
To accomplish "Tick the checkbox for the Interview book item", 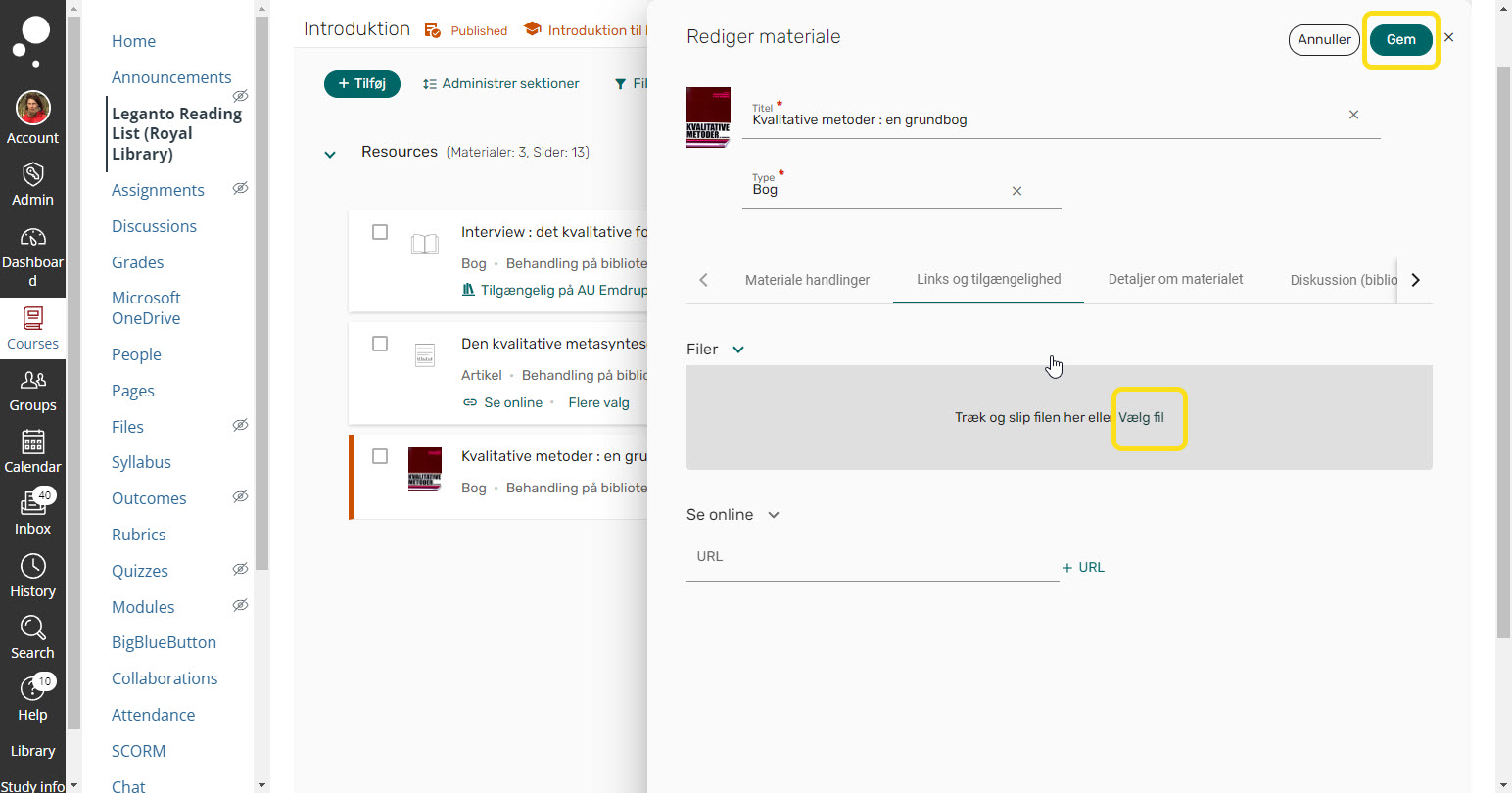I will coord(380,232).
